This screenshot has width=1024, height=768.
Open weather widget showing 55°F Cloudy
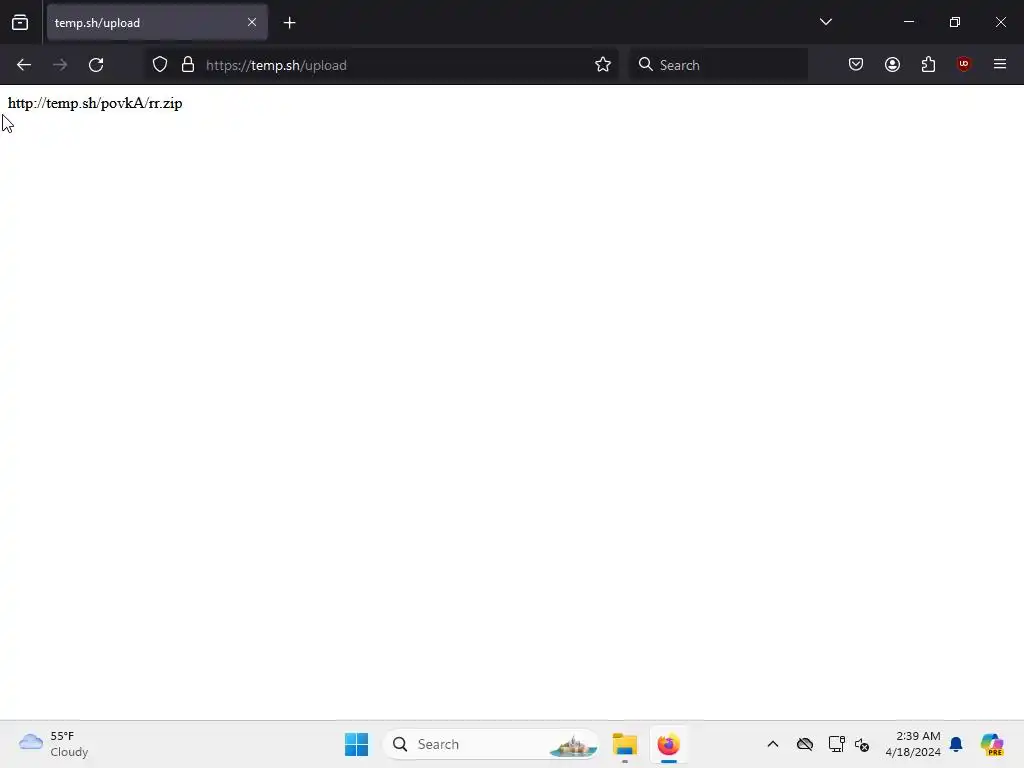[x=54, y=744]
